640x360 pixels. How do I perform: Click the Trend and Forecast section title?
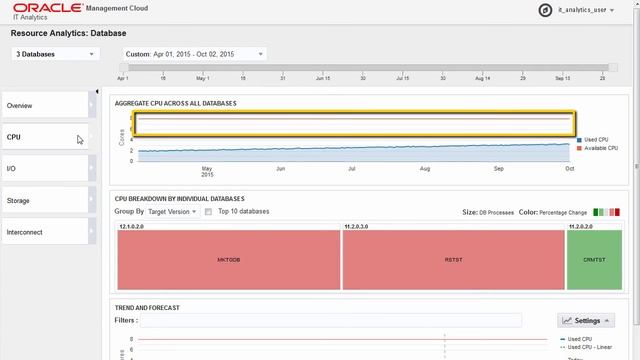point(147,308)
